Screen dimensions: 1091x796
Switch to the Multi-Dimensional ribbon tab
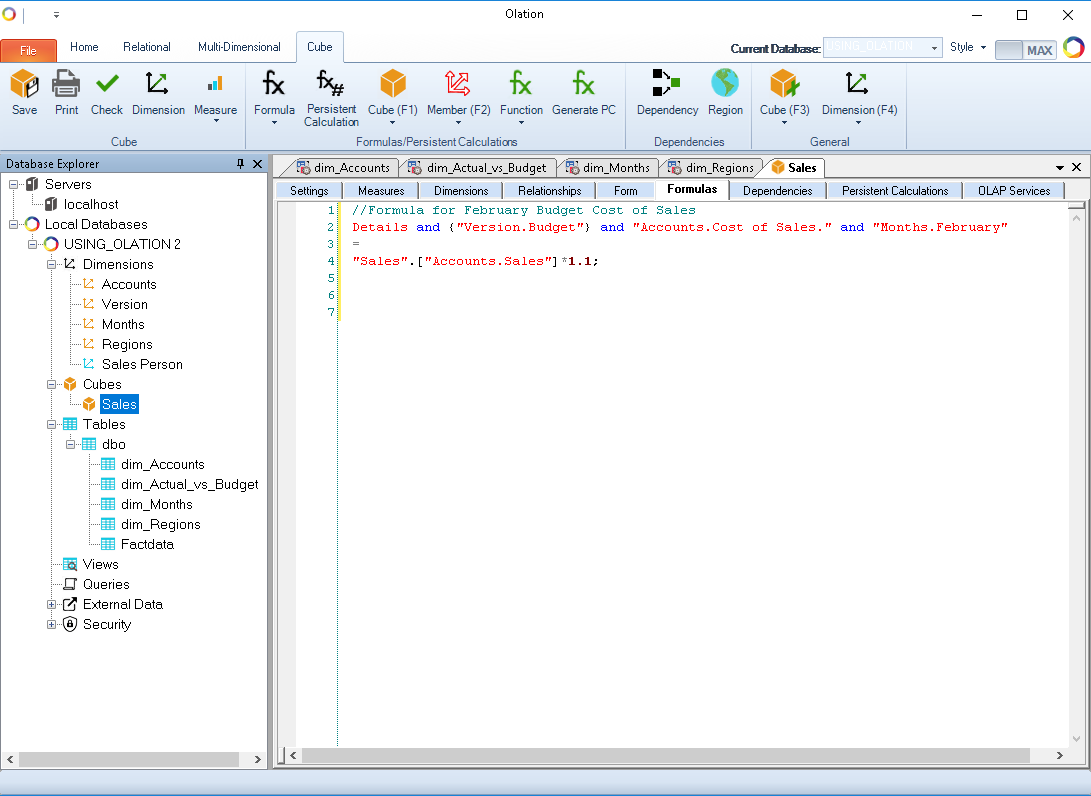(x=239, y=47)
